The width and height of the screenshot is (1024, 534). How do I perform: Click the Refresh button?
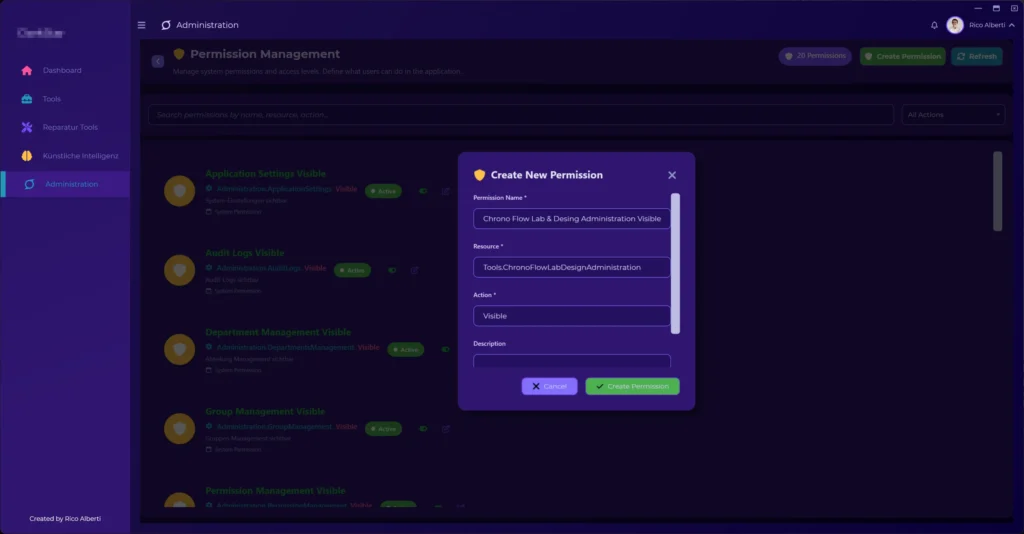pyautogui.click(x=977, y=57)
